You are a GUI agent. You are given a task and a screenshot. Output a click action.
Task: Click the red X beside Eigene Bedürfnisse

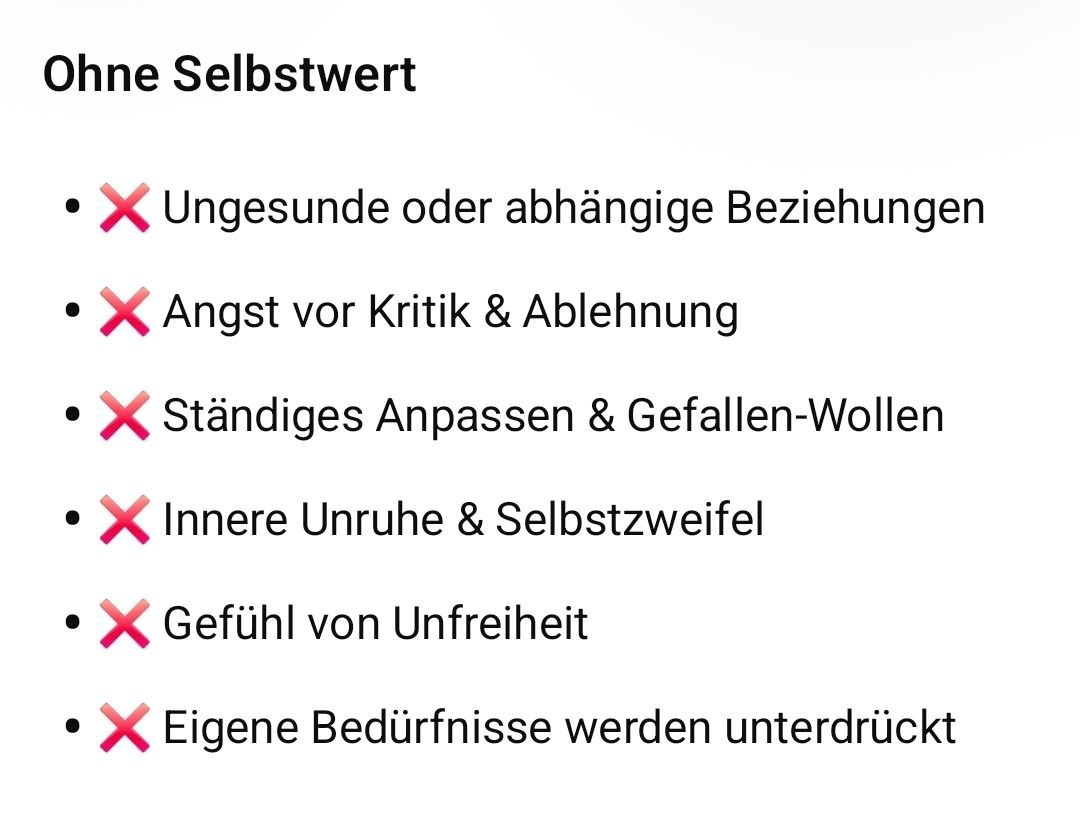pos(124,729)
